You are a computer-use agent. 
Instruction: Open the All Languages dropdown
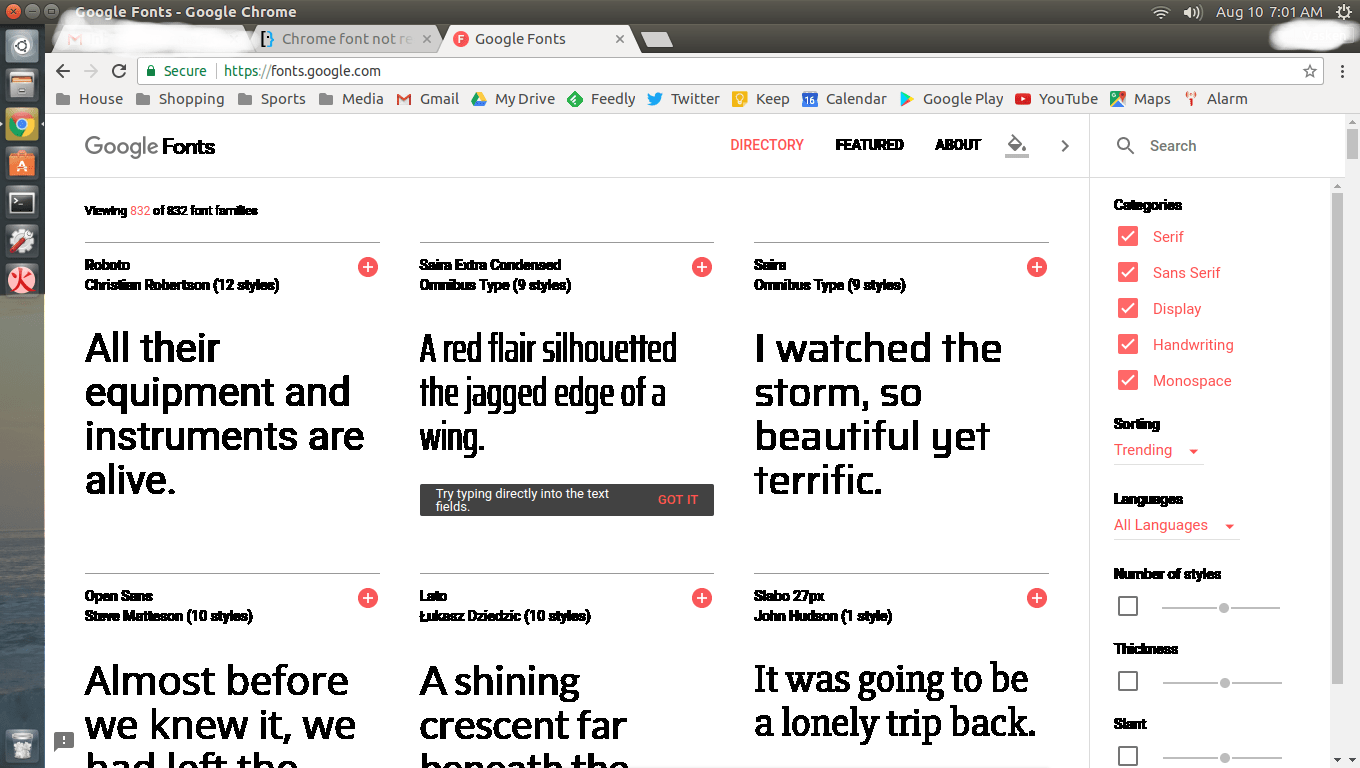pyautogui.click(x=1176, y=526)
